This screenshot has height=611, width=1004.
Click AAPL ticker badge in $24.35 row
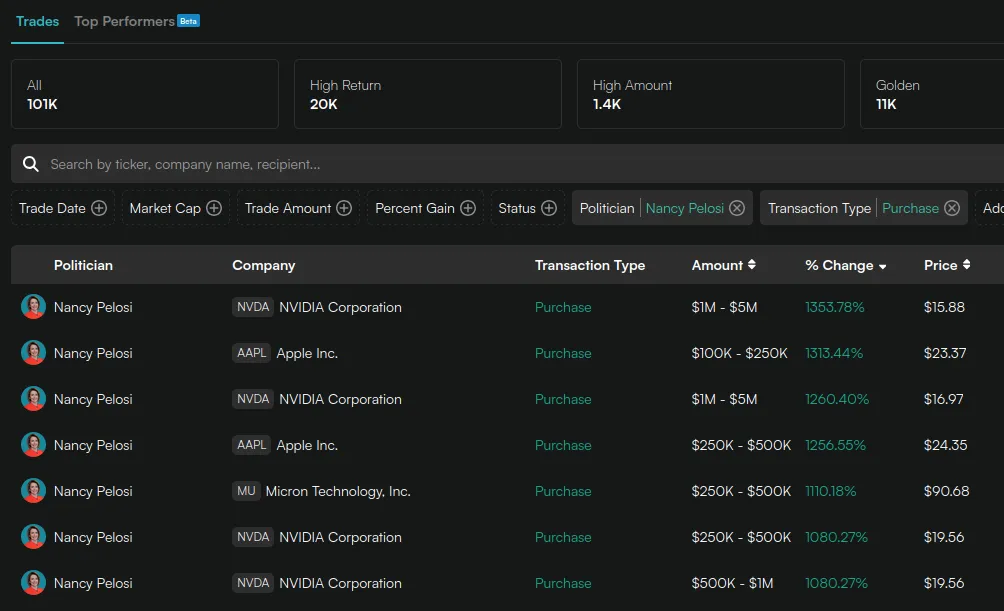(251, 445)
